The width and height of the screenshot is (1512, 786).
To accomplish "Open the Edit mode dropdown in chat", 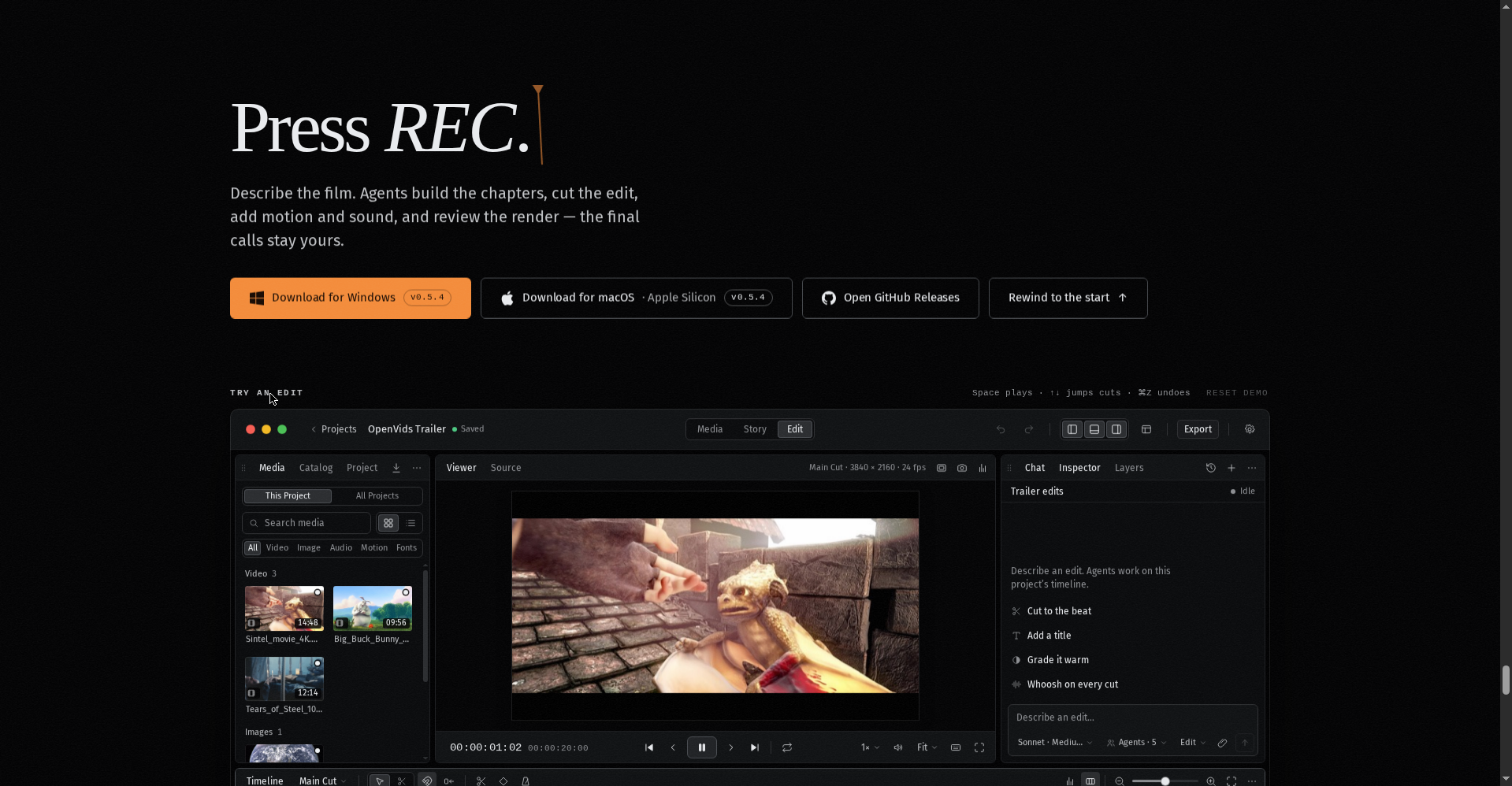I will click(1192, 743).
